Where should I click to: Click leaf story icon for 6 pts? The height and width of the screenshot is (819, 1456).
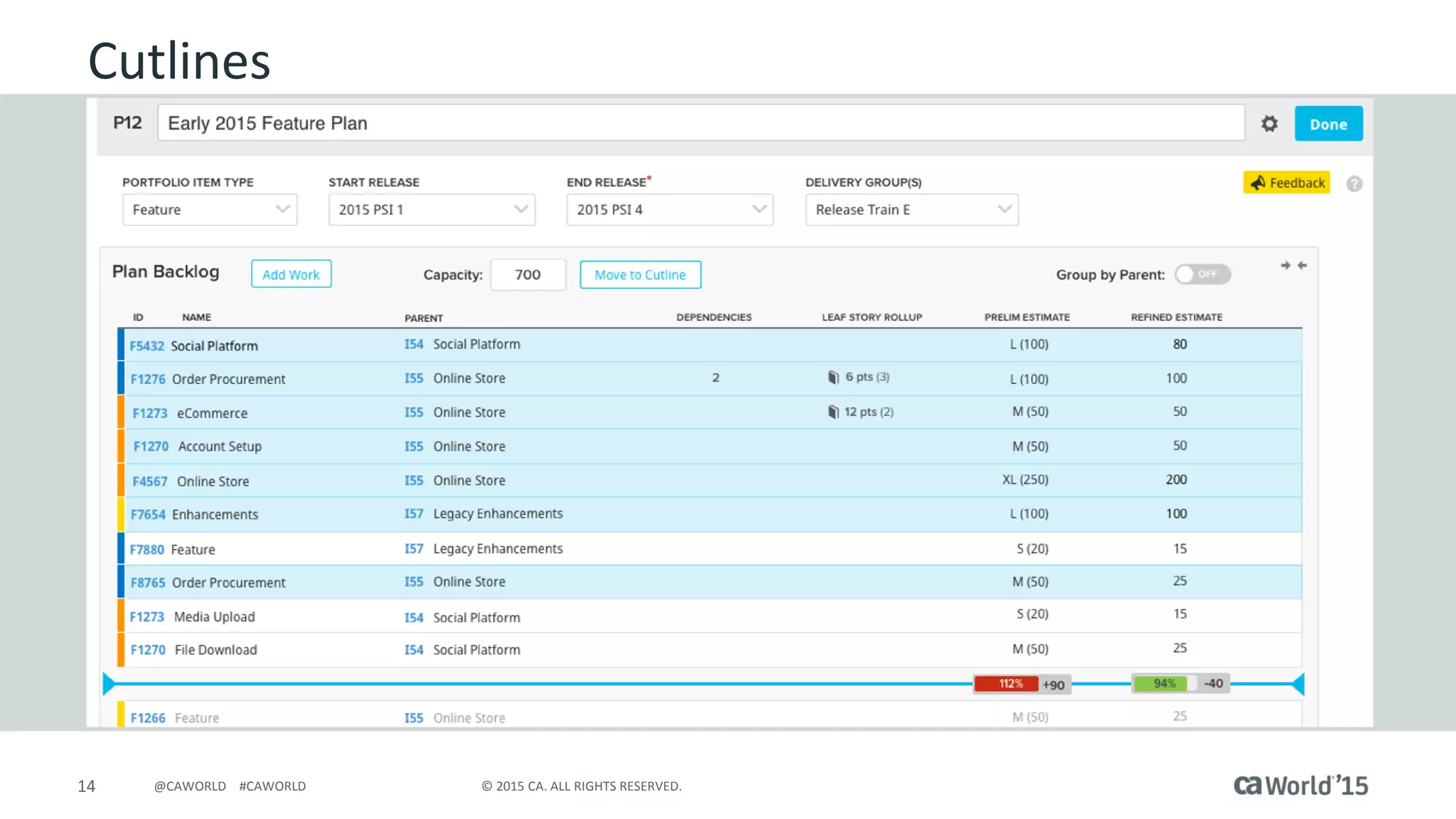(x=833, y=377)
